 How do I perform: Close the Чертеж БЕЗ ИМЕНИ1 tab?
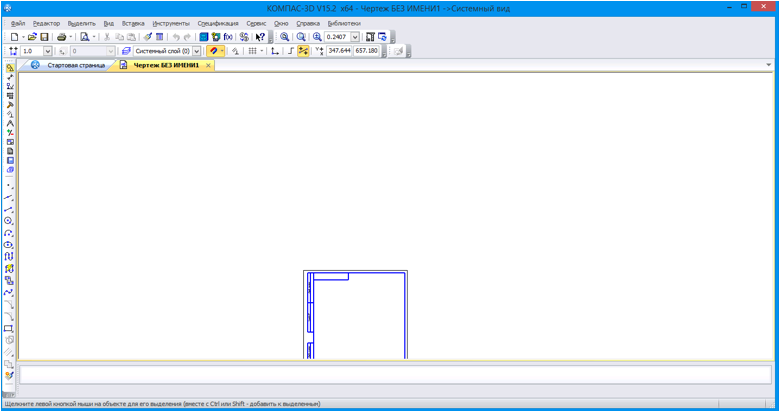[208, 65]
